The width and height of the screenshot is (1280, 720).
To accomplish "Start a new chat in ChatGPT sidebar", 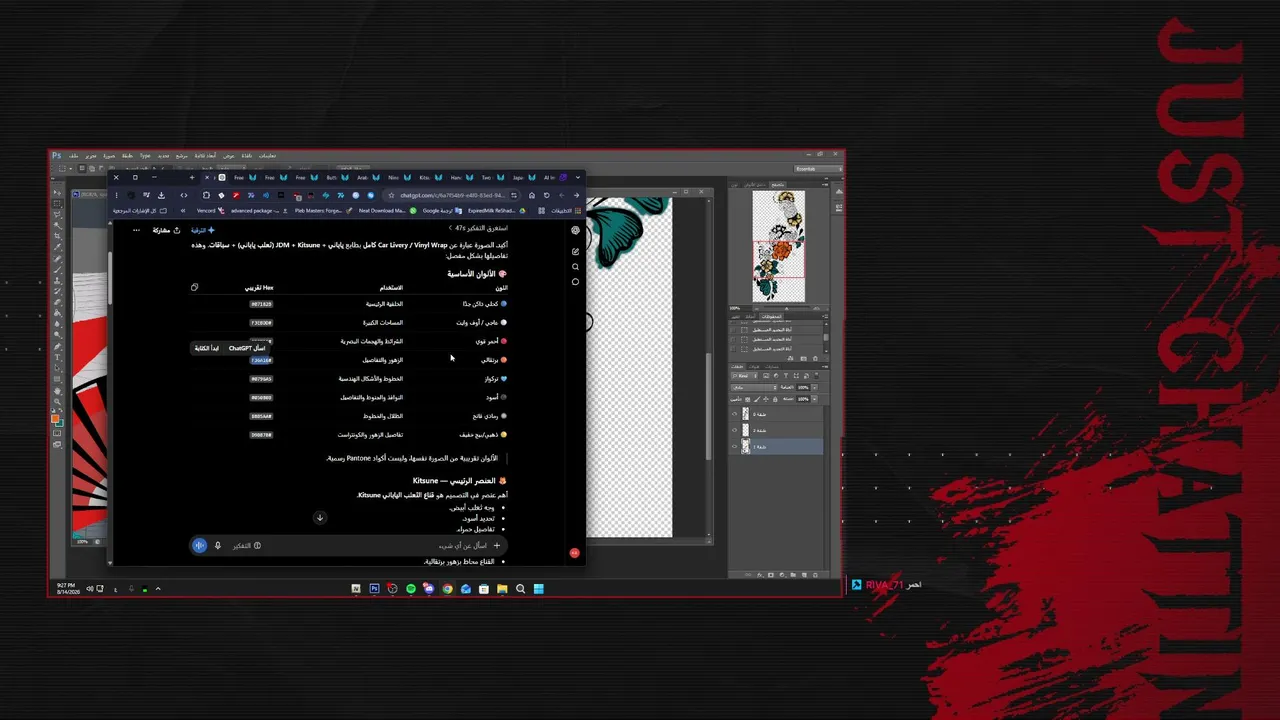I will tap(575, 251).
